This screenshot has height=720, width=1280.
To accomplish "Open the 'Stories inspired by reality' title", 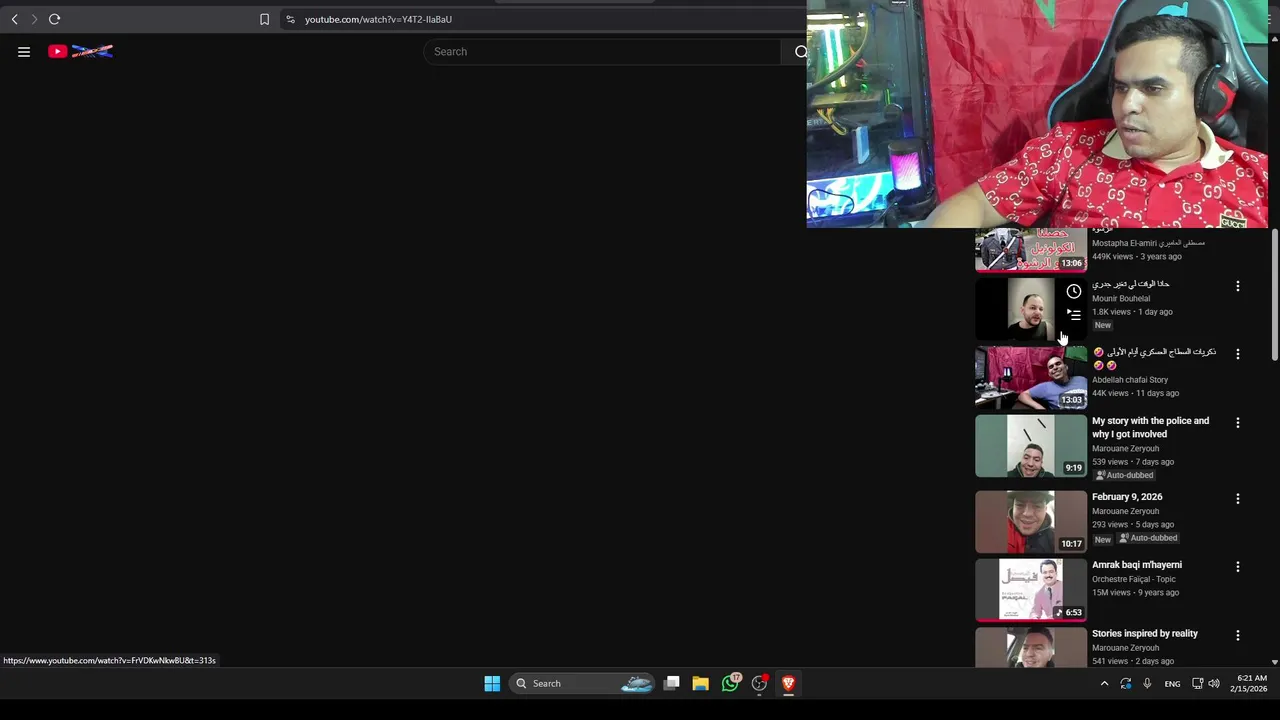I will (x=1145, y=633).
